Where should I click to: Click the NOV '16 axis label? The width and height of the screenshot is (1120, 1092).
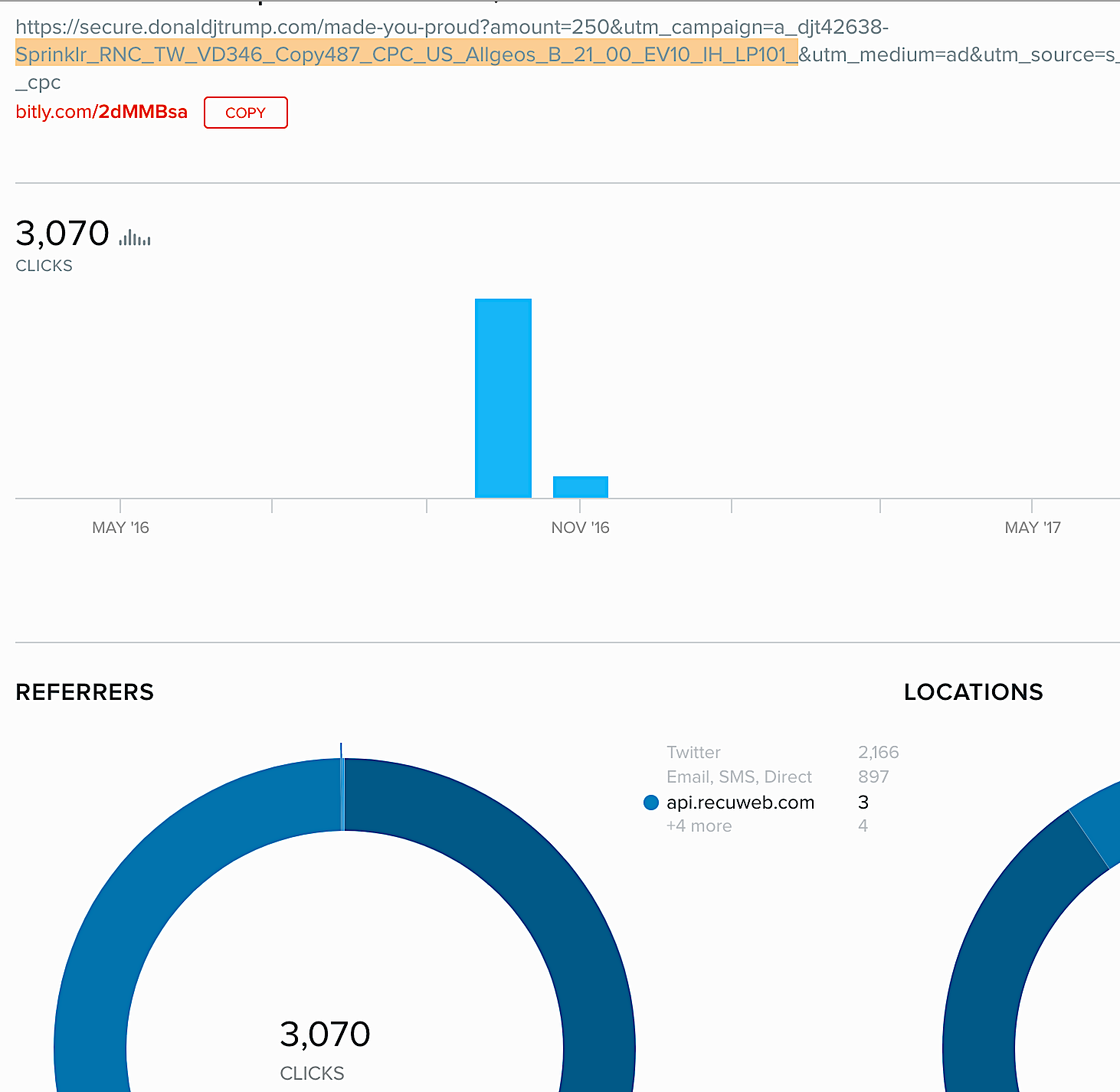click(x=580, y=528)
